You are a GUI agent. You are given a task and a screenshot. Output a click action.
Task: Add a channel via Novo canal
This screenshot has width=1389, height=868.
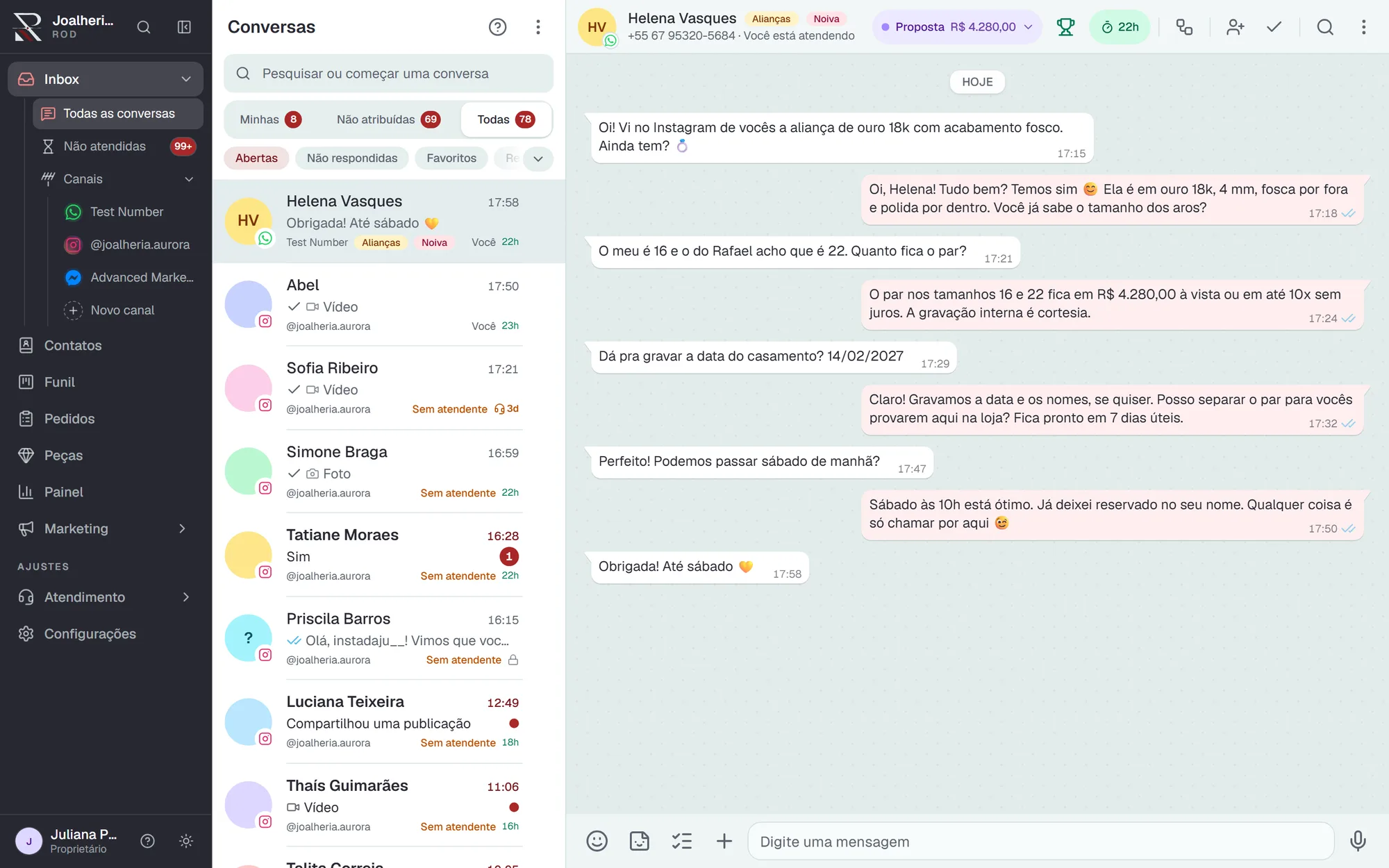(130, 310)
